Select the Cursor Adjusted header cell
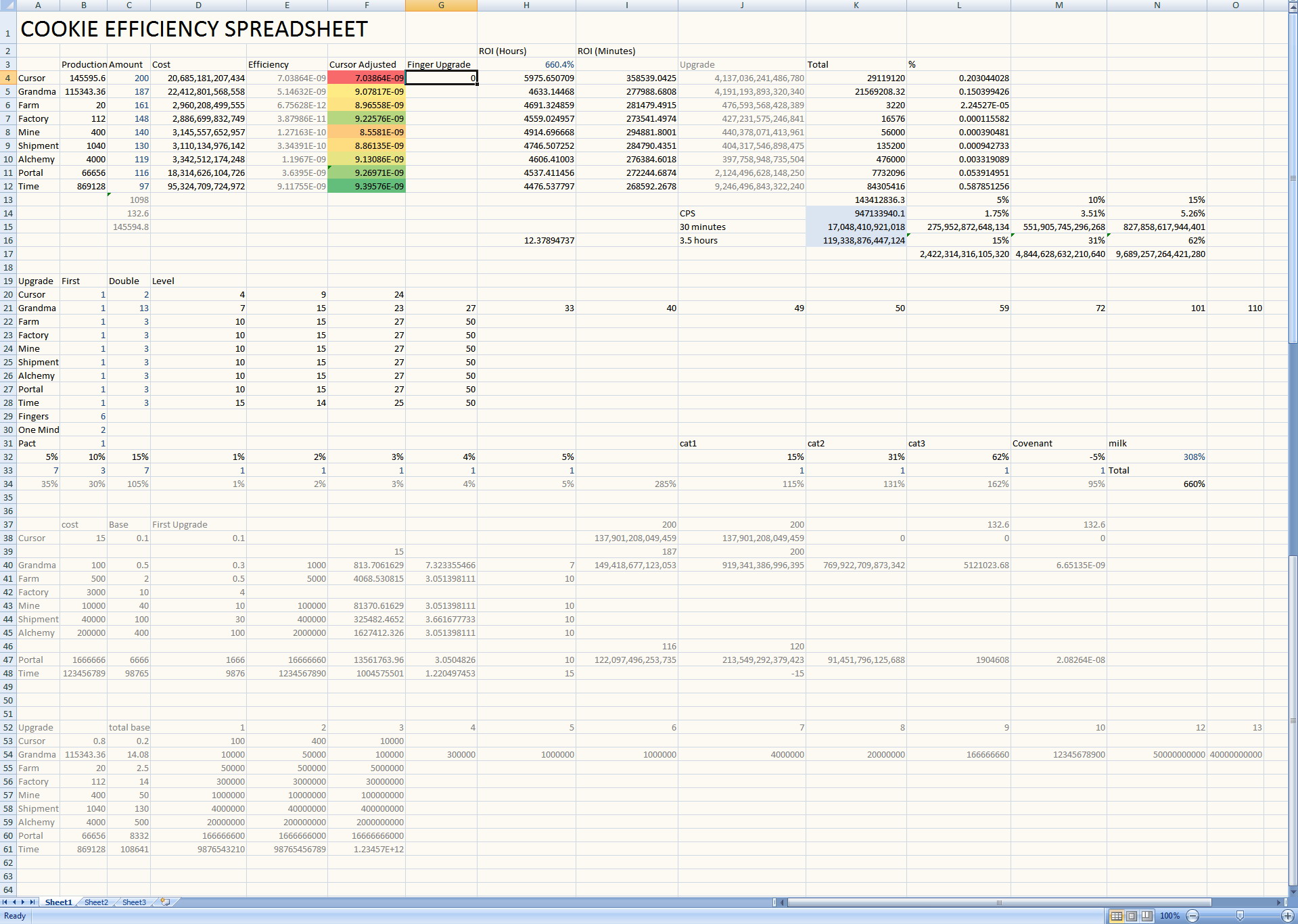Screen dimensions: 1298x924 click(367, 64)
